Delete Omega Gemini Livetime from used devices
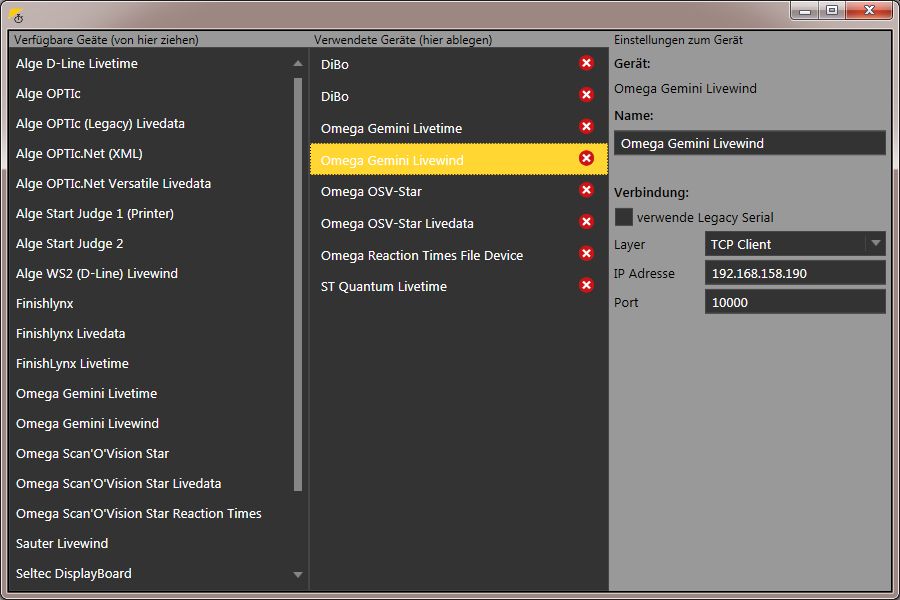 pyautogui.click(x=586, y=127)
